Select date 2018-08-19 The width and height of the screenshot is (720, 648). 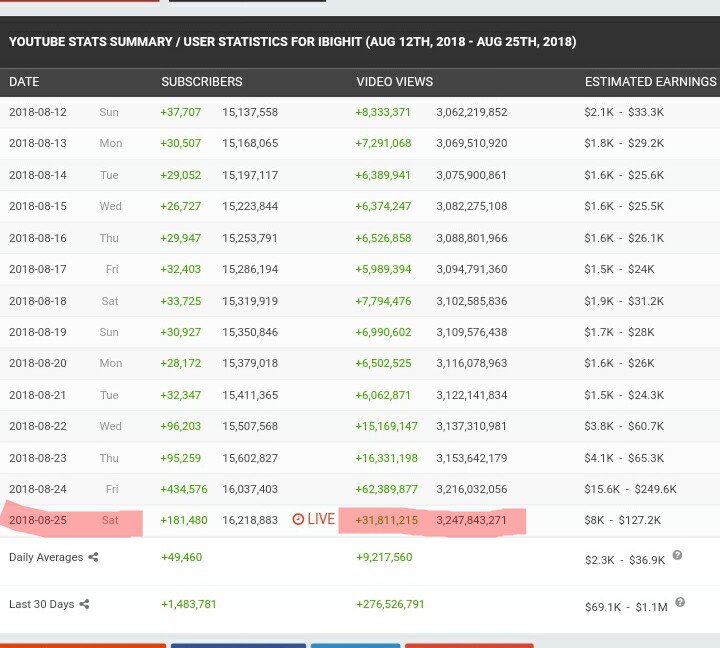click(x=38, y=332)
